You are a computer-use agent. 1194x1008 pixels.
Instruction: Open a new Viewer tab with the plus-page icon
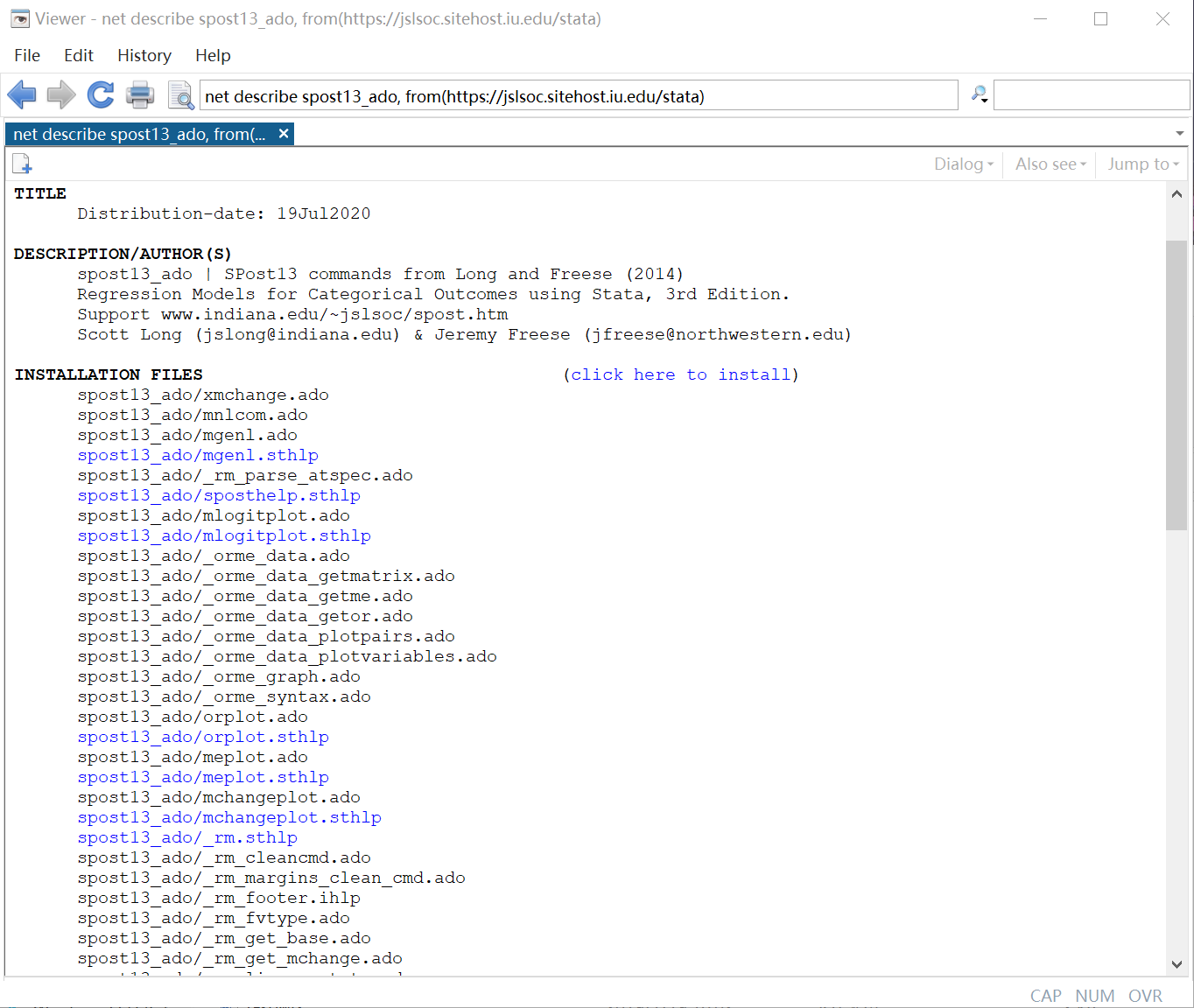pyautogui.click(x=22, y=163)
